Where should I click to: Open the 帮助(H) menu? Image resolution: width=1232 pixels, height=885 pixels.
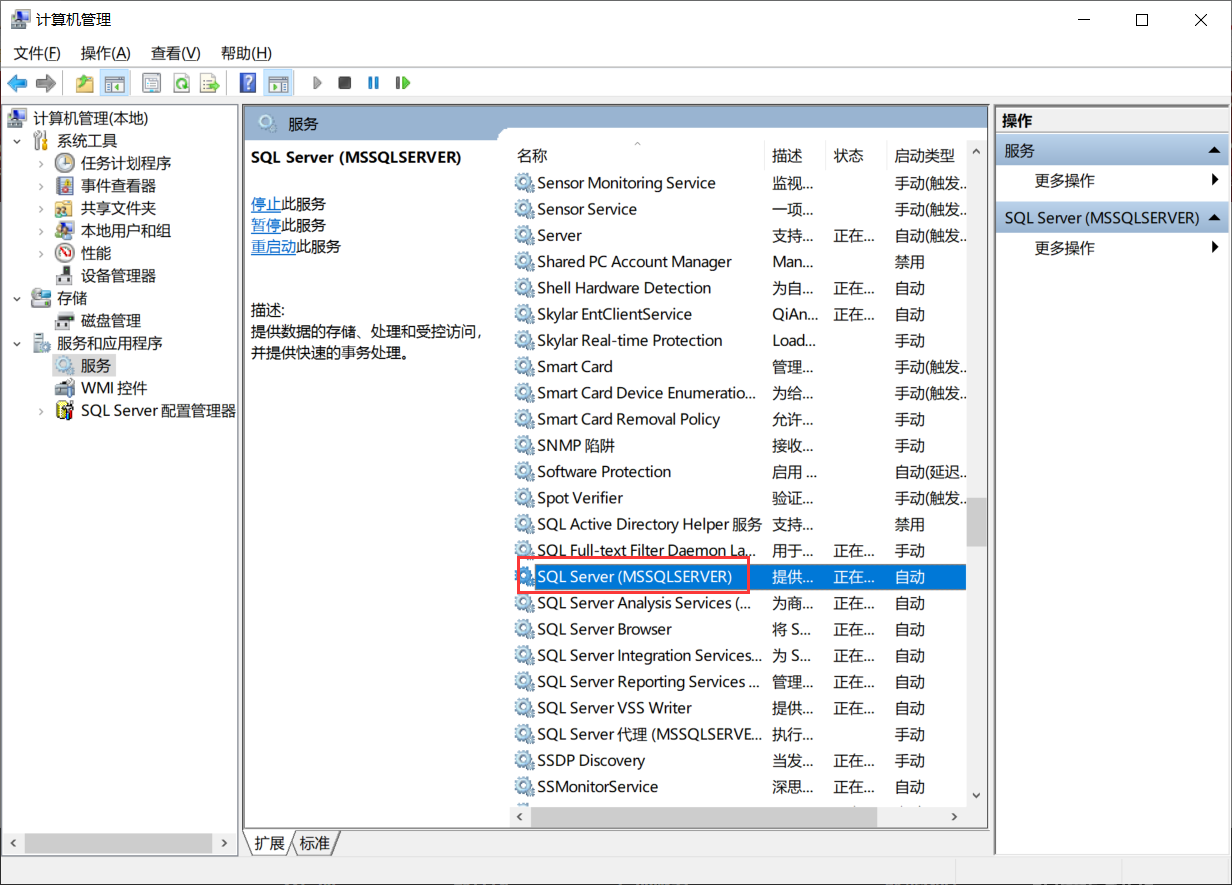click(246, 53)
